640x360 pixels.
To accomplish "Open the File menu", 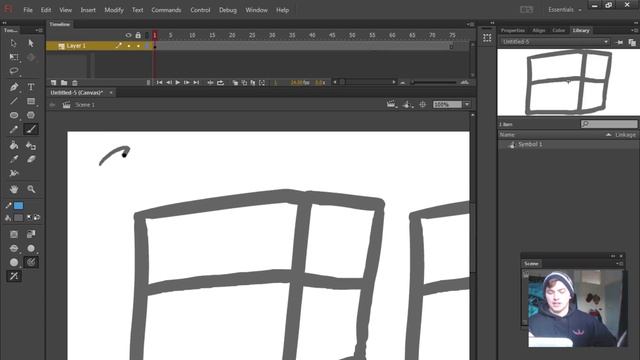I will 28,10.
